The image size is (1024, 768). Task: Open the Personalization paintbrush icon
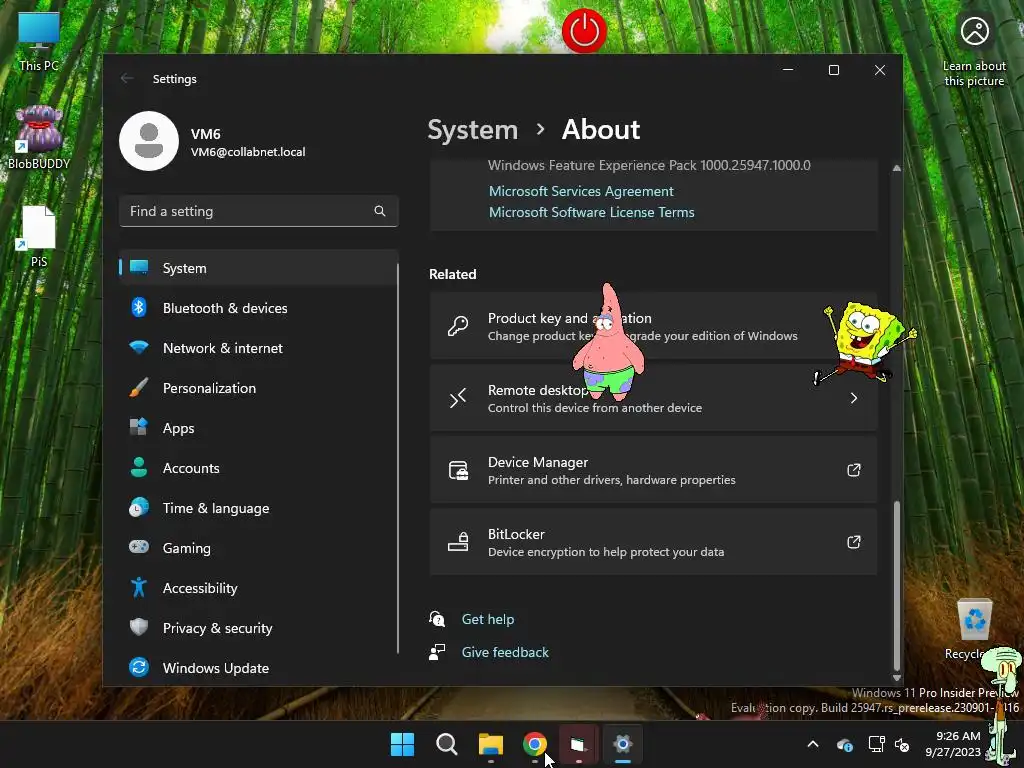click(138, 388)
